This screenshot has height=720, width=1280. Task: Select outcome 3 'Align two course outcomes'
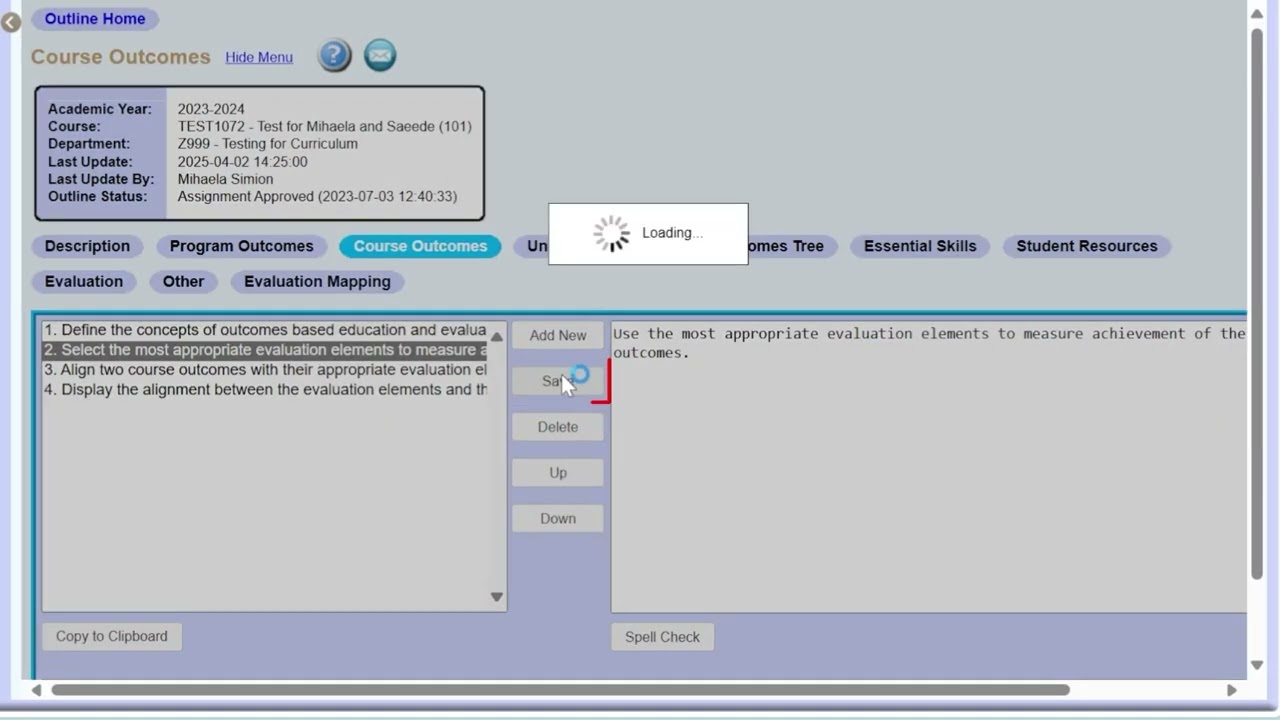(265, 370)
